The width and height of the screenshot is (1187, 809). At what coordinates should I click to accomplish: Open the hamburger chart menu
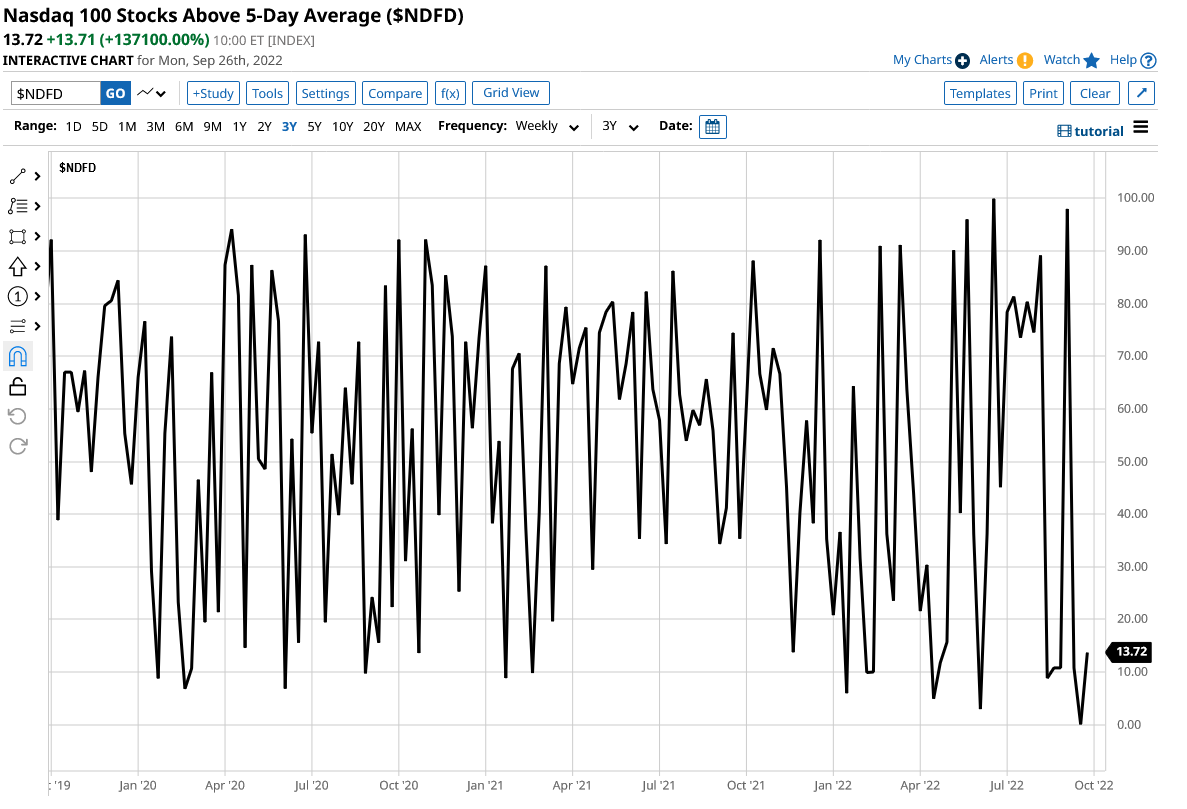coord(1141,127)
